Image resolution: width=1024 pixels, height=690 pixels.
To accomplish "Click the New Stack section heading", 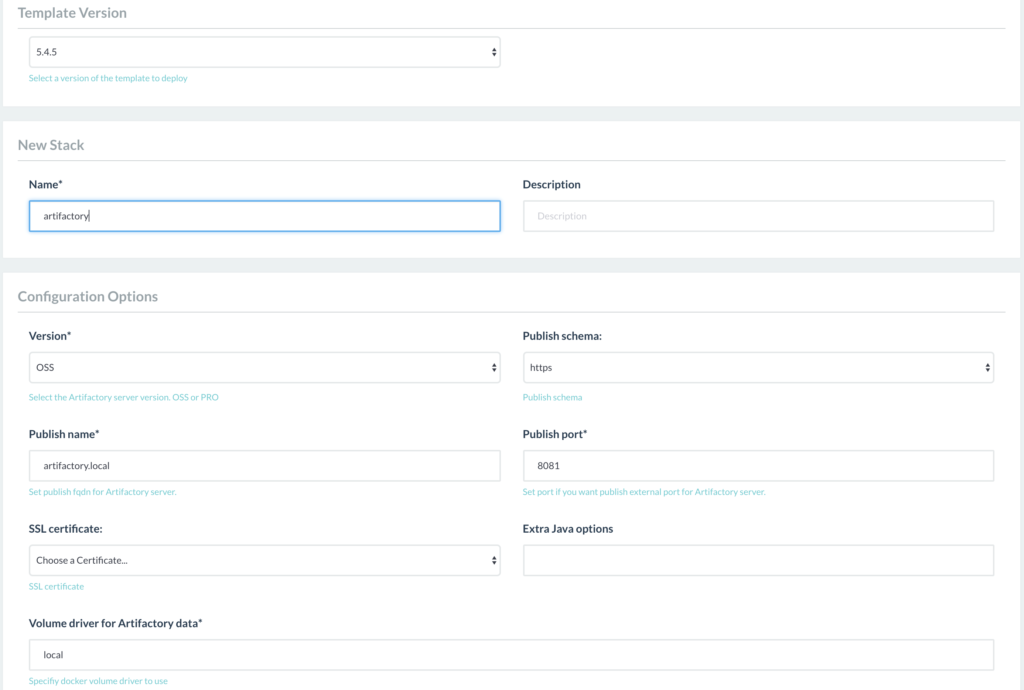I will click(51, 145).
